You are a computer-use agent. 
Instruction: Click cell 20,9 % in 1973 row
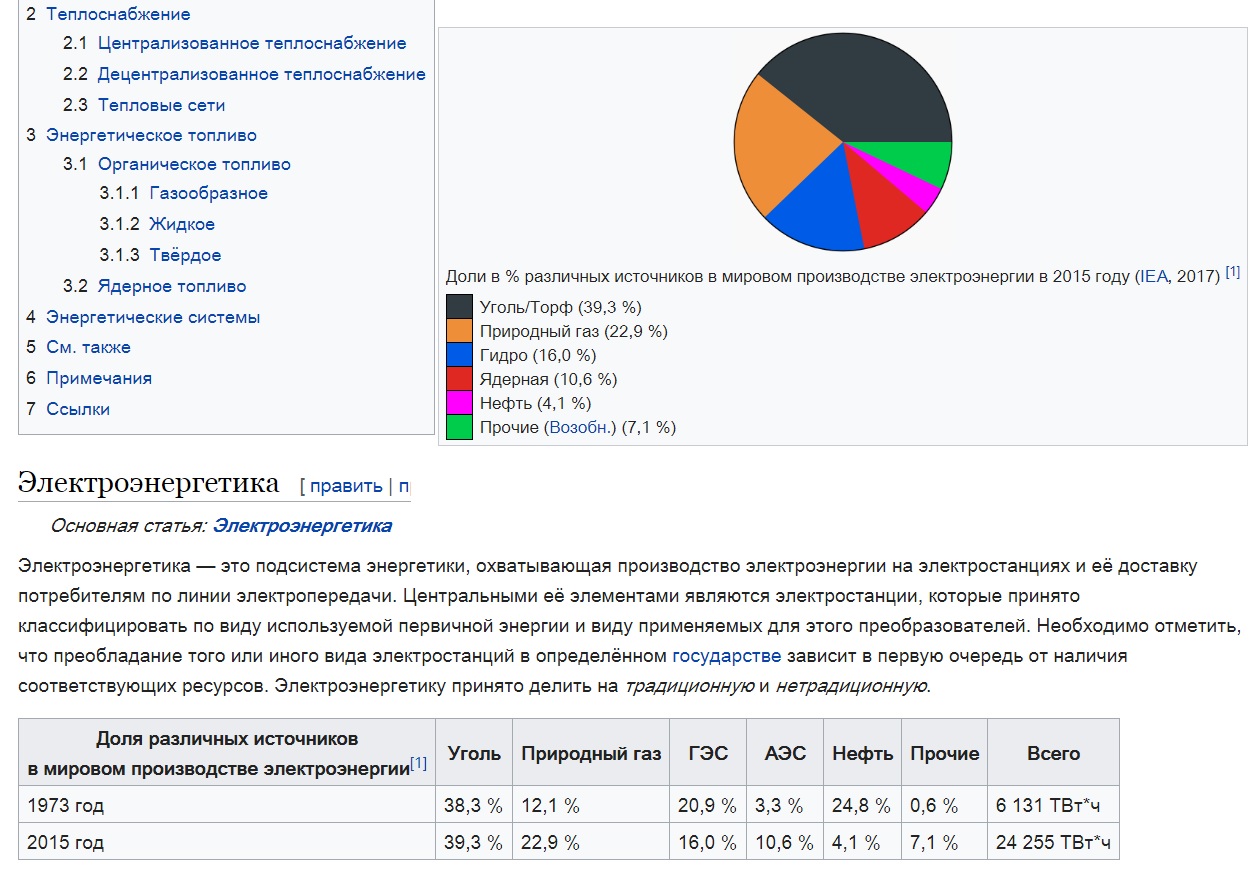pyautogui.click(x=707, y=805)
